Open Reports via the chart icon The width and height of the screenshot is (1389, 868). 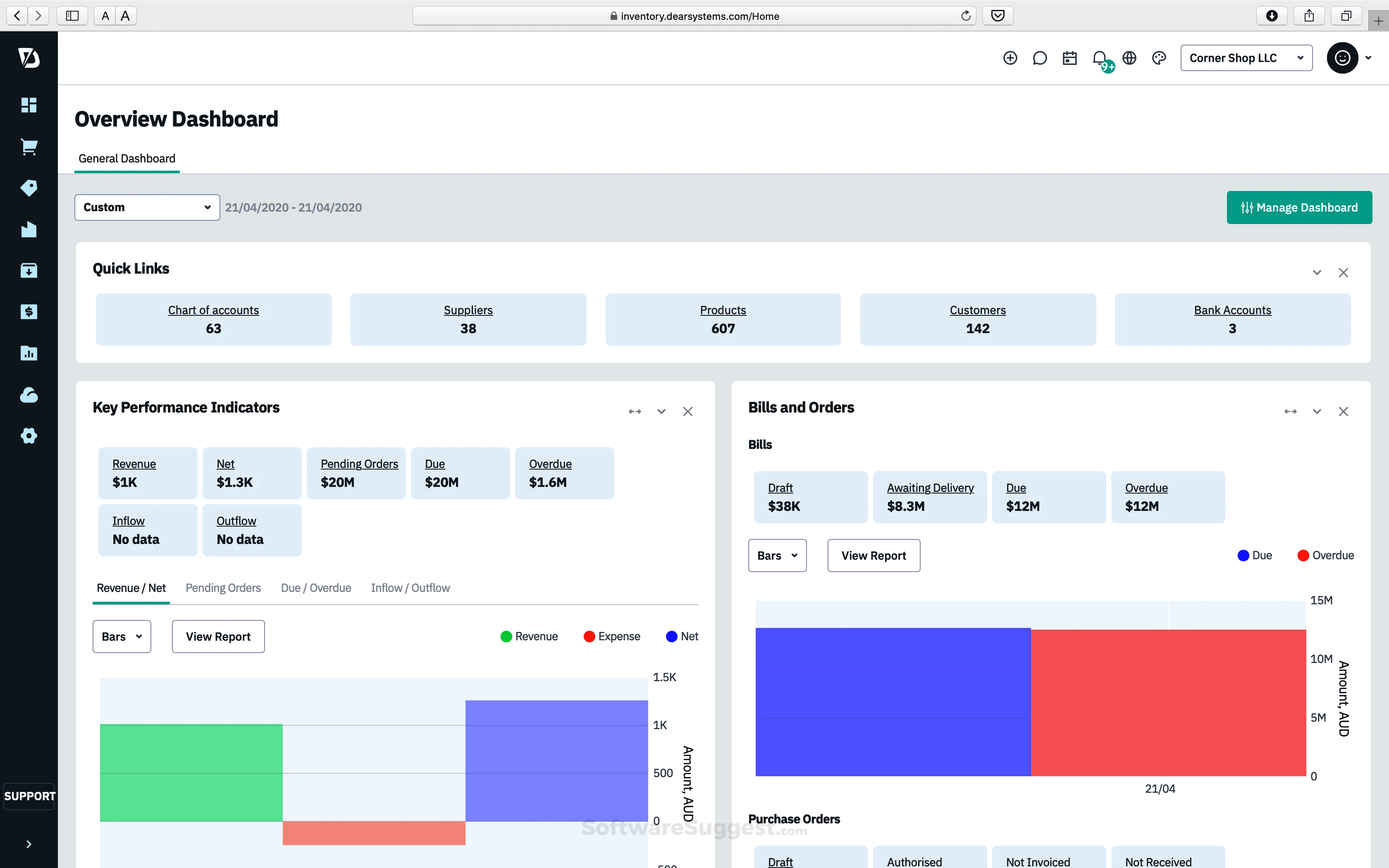29,354
